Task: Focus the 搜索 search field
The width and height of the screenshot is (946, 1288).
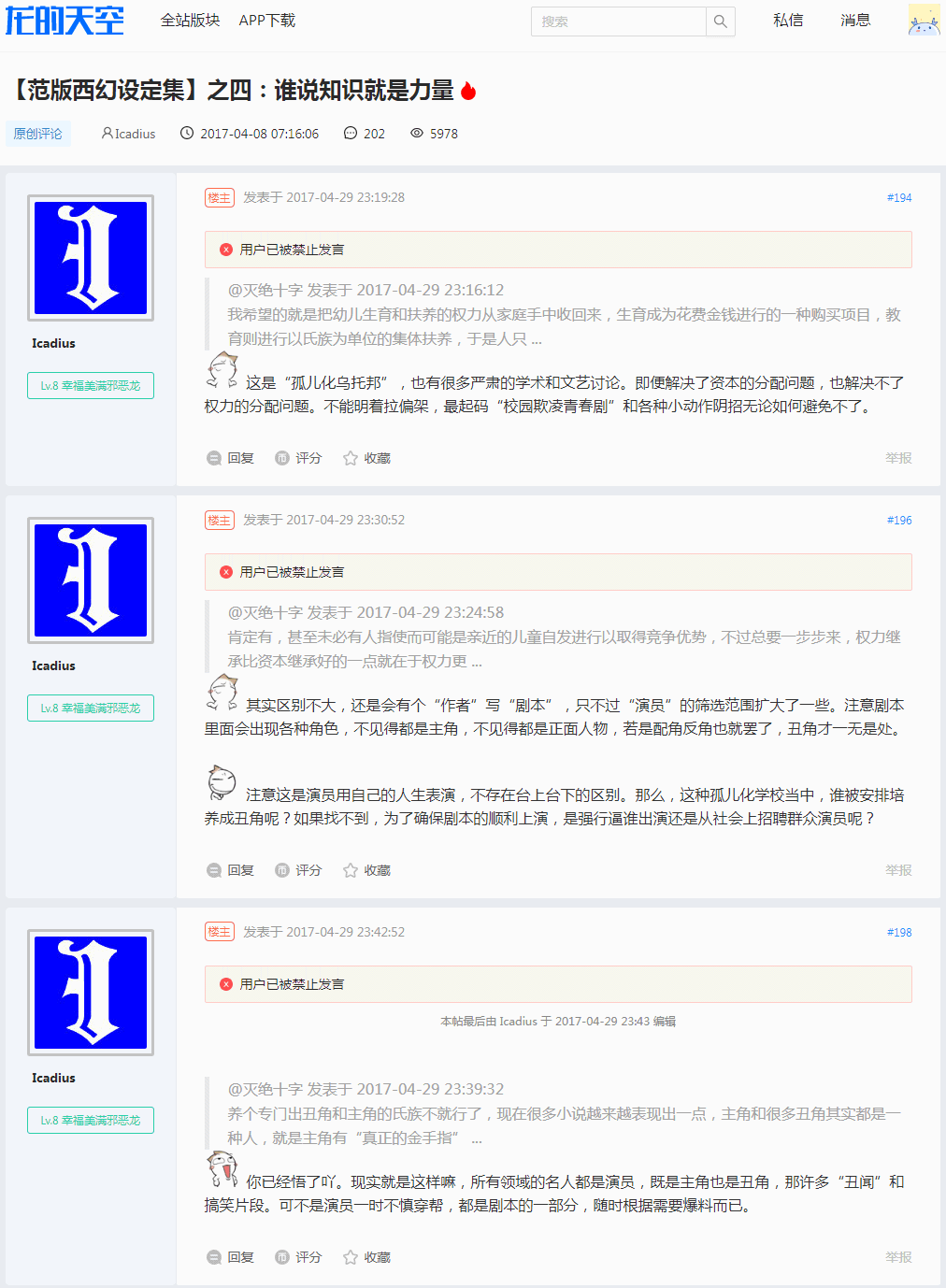Action: coord(618,21)
